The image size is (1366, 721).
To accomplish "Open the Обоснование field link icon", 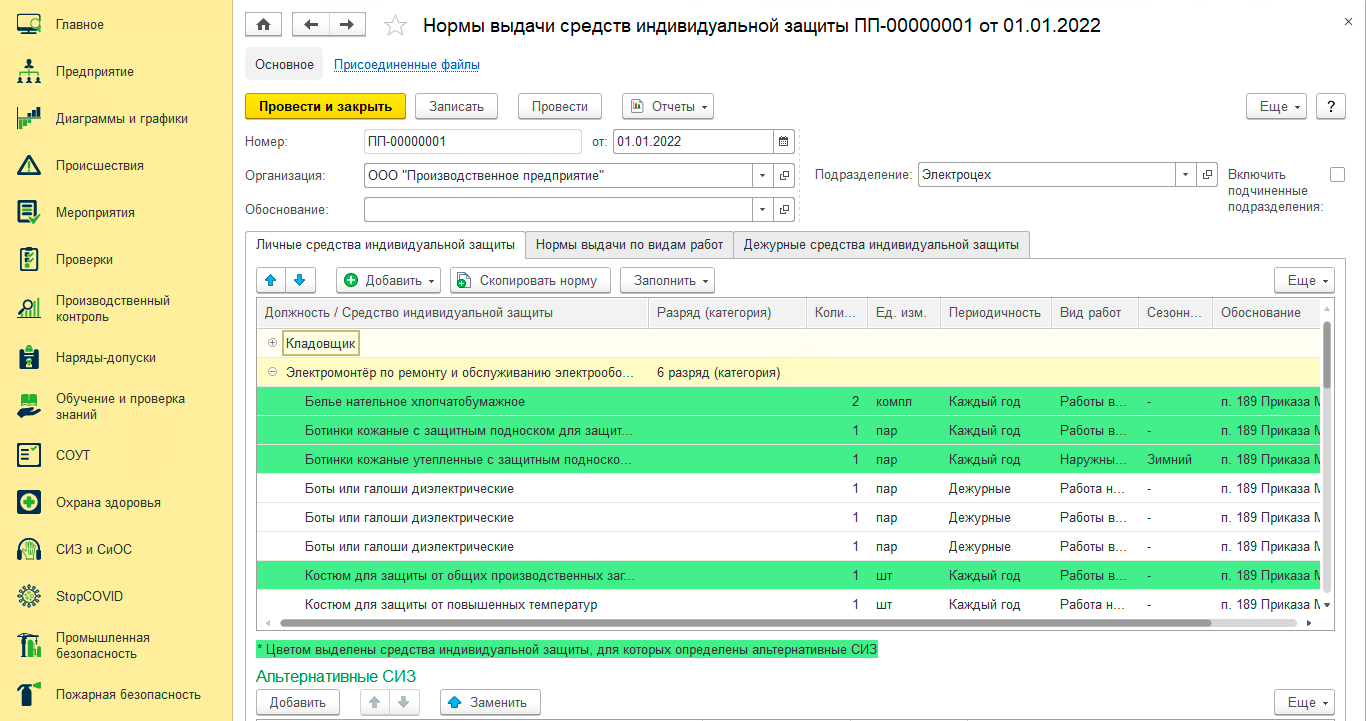I will click(x=784, y=209).
